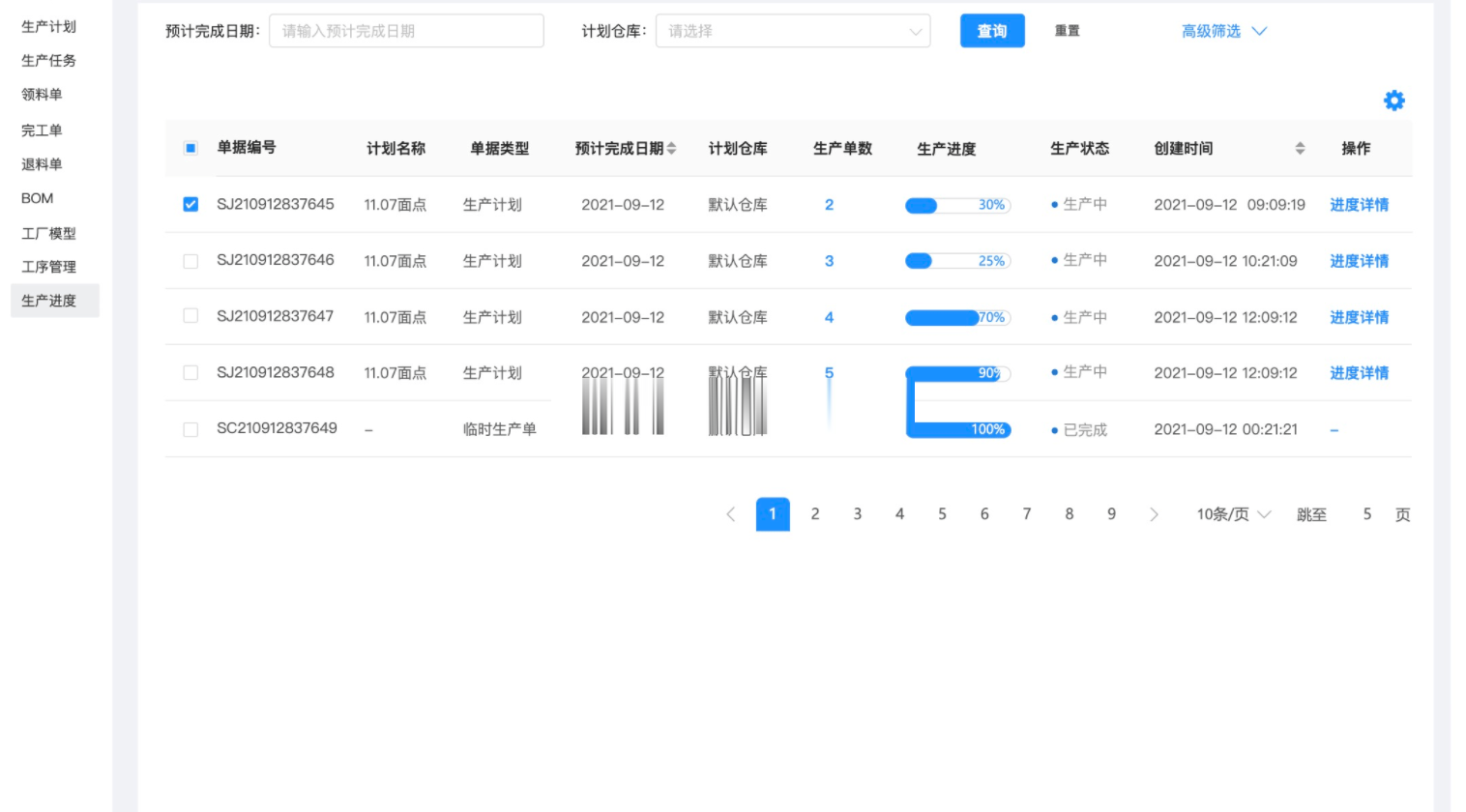Open the 计划仓库 dropdown

point(793,31)
